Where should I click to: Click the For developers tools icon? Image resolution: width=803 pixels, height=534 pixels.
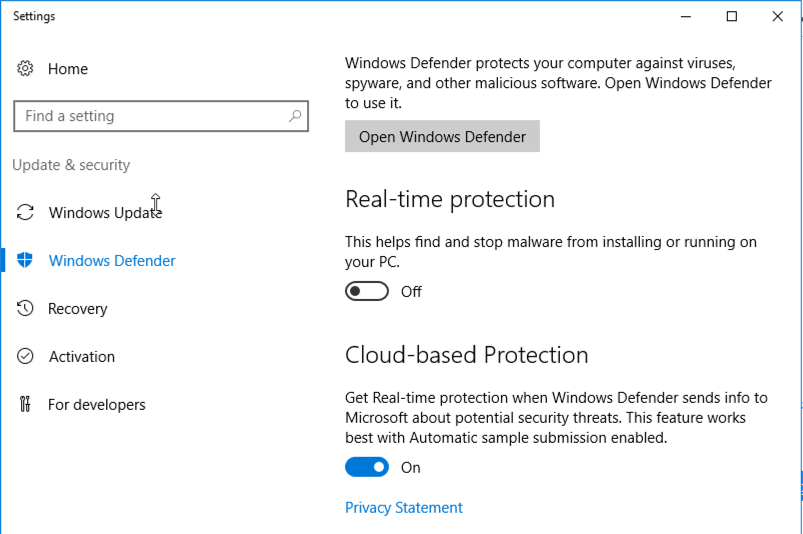(26, 405)
